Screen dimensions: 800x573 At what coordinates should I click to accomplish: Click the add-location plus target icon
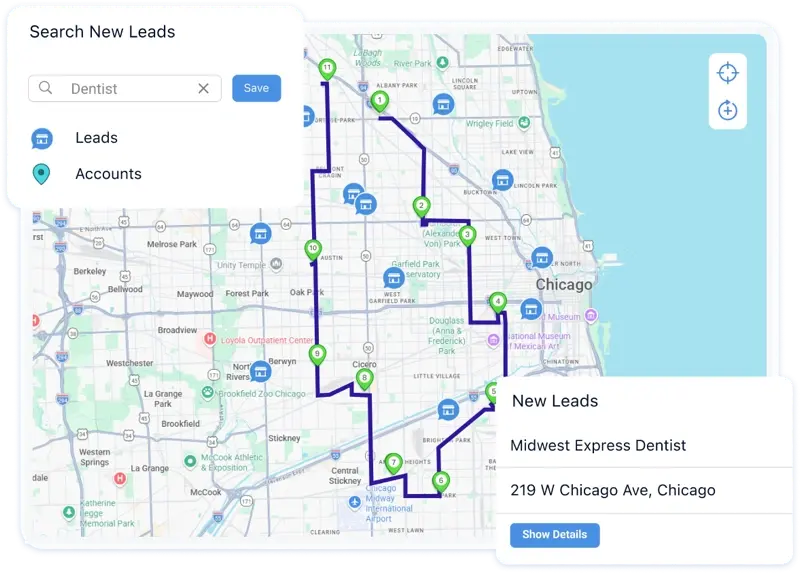pyautogui.click(x=727, y=110)
